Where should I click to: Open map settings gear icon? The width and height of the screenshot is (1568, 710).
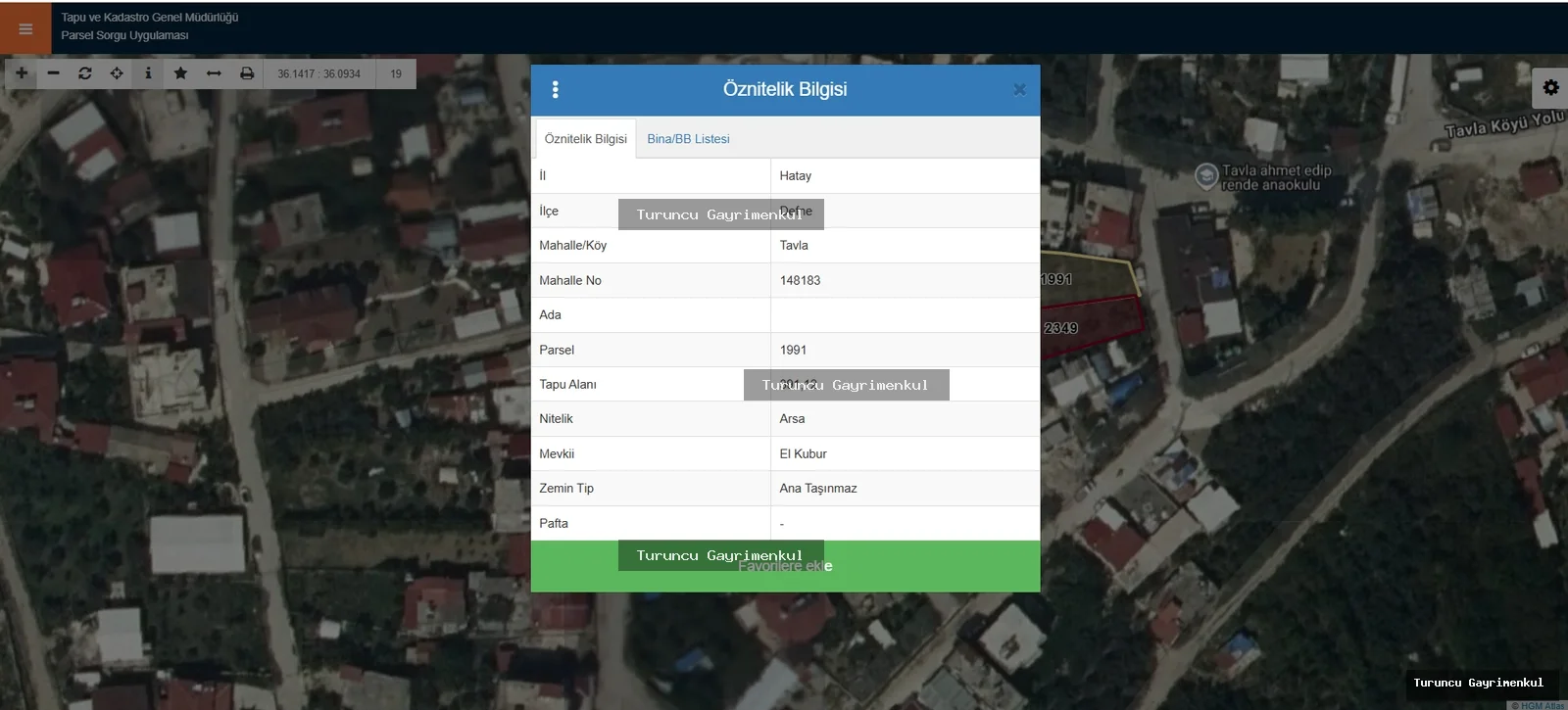1550,88
